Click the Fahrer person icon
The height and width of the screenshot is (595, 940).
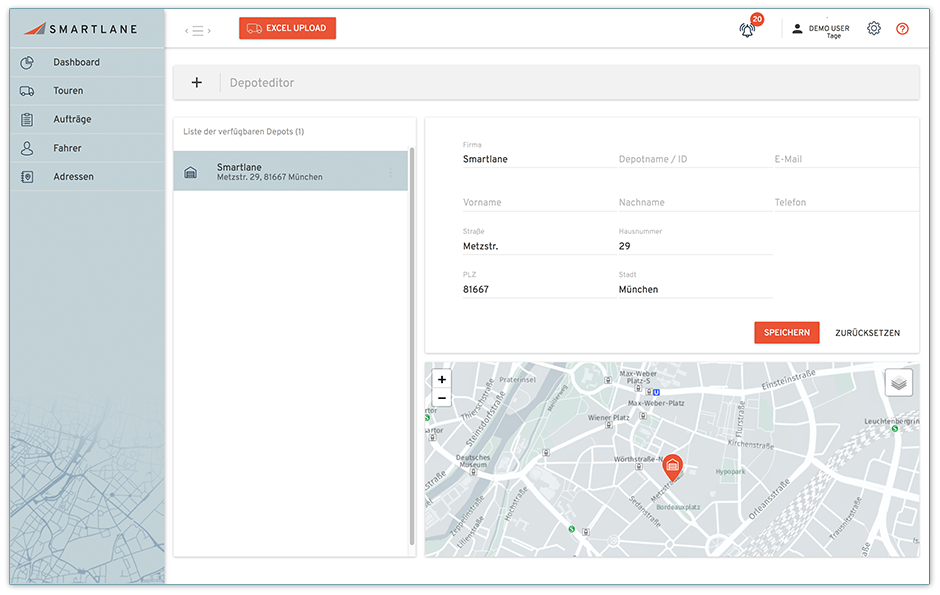pyautogui.click(x=27, y=148)
